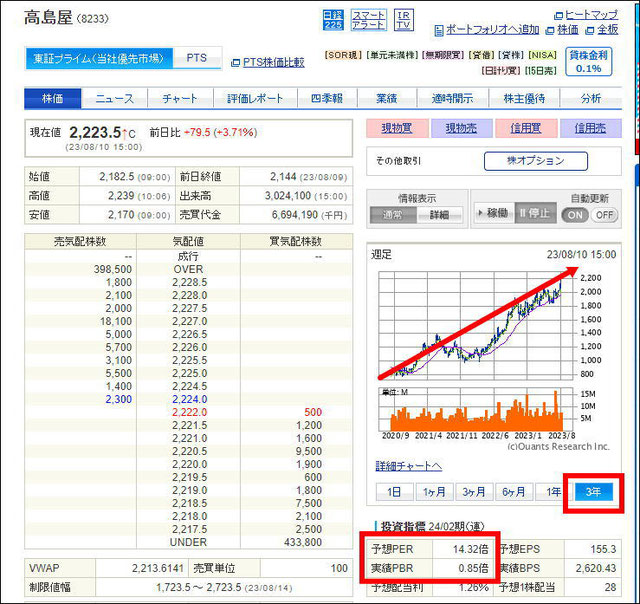
Task: Open the IR TV icon
Action: tap(403, 20)
